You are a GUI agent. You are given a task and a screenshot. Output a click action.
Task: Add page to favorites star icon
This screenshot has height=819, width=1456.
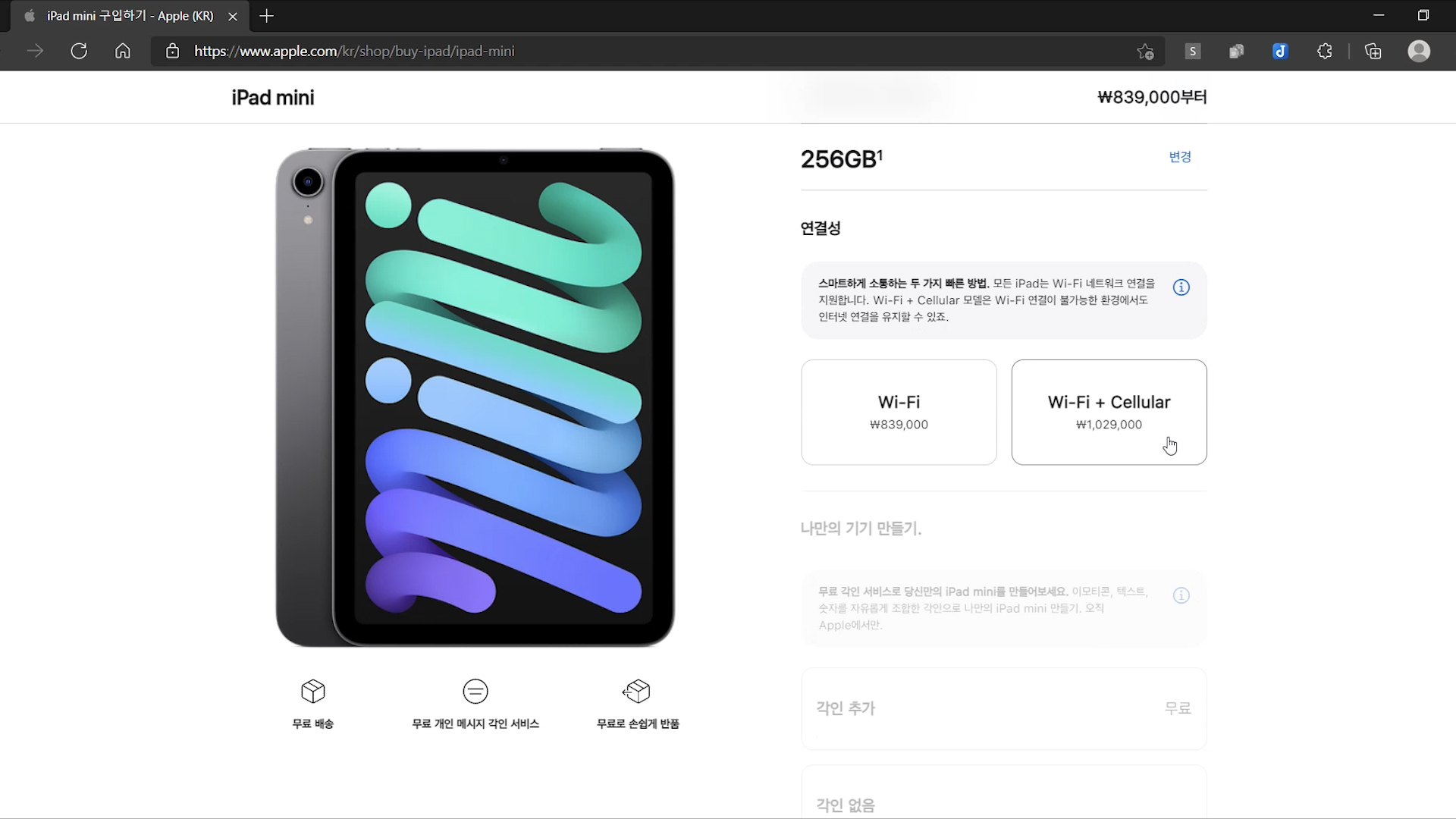[x=1145, y=52]
